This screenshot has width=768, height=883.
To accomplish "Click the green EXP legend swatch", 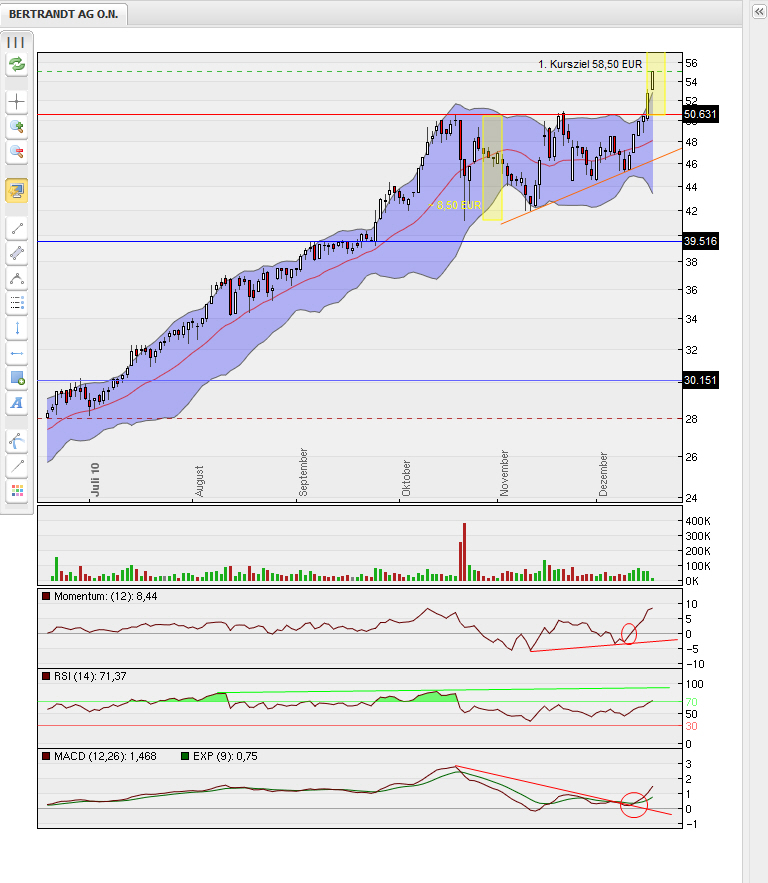I will pos(185,756).
